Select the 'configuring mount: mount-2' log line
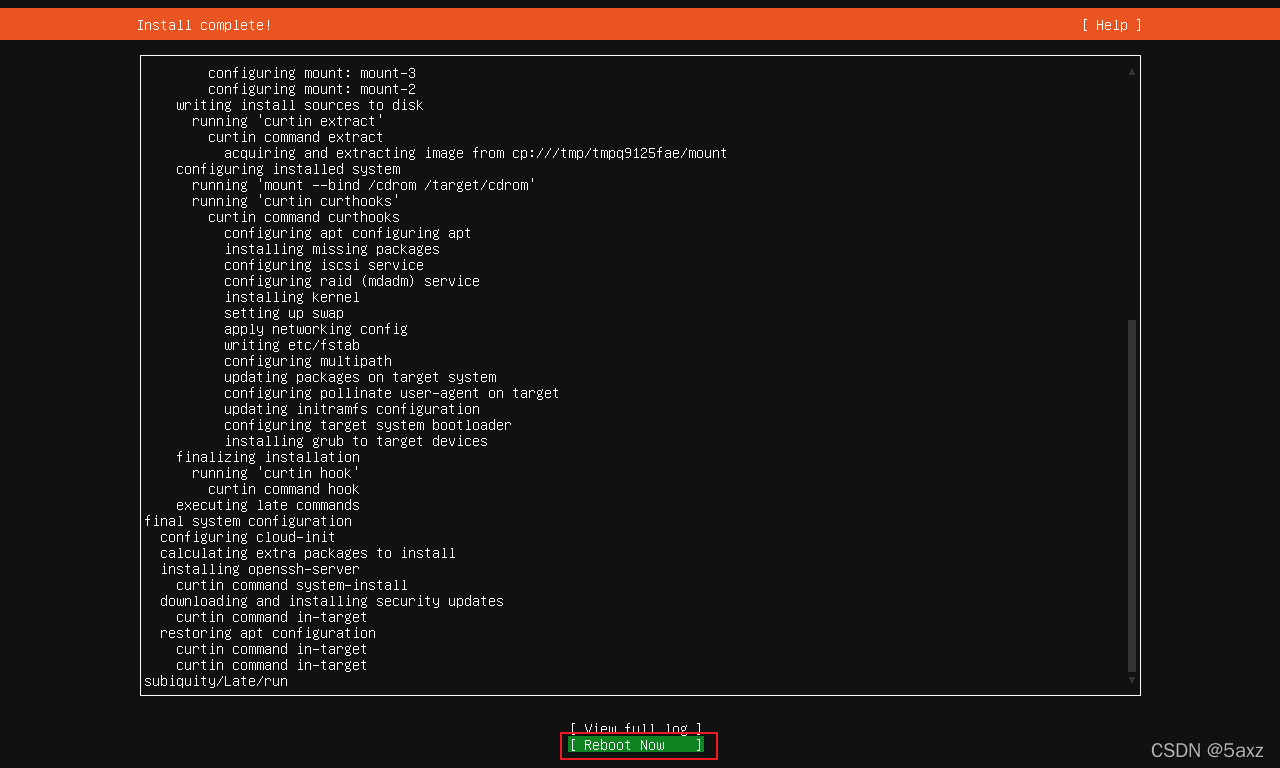Screen dimensions: 1280x768 tap(312, 89)
